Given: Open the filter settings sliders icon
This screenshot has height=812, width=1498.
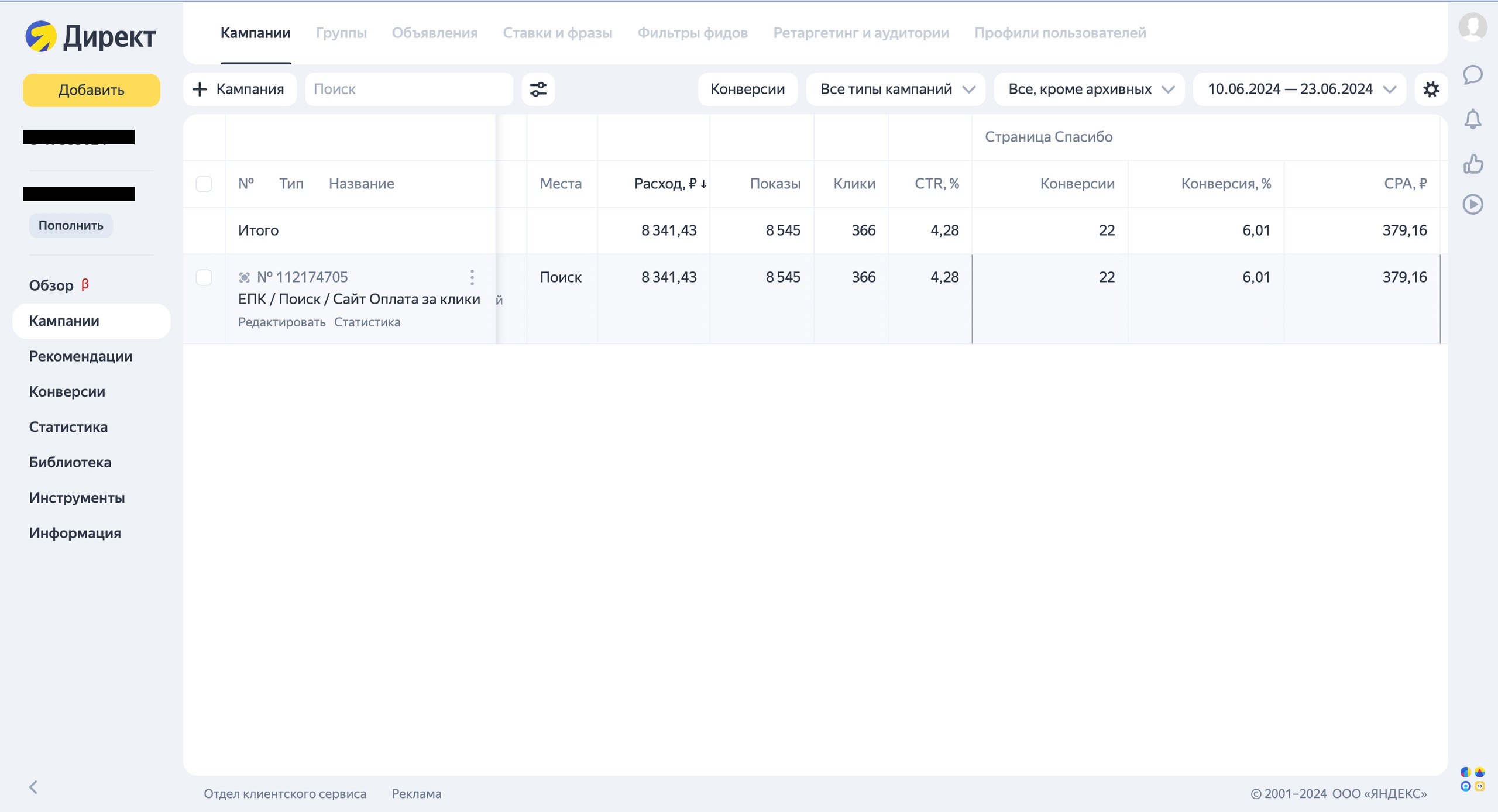Looking at the screenshot, I should (x=538, y=89).
